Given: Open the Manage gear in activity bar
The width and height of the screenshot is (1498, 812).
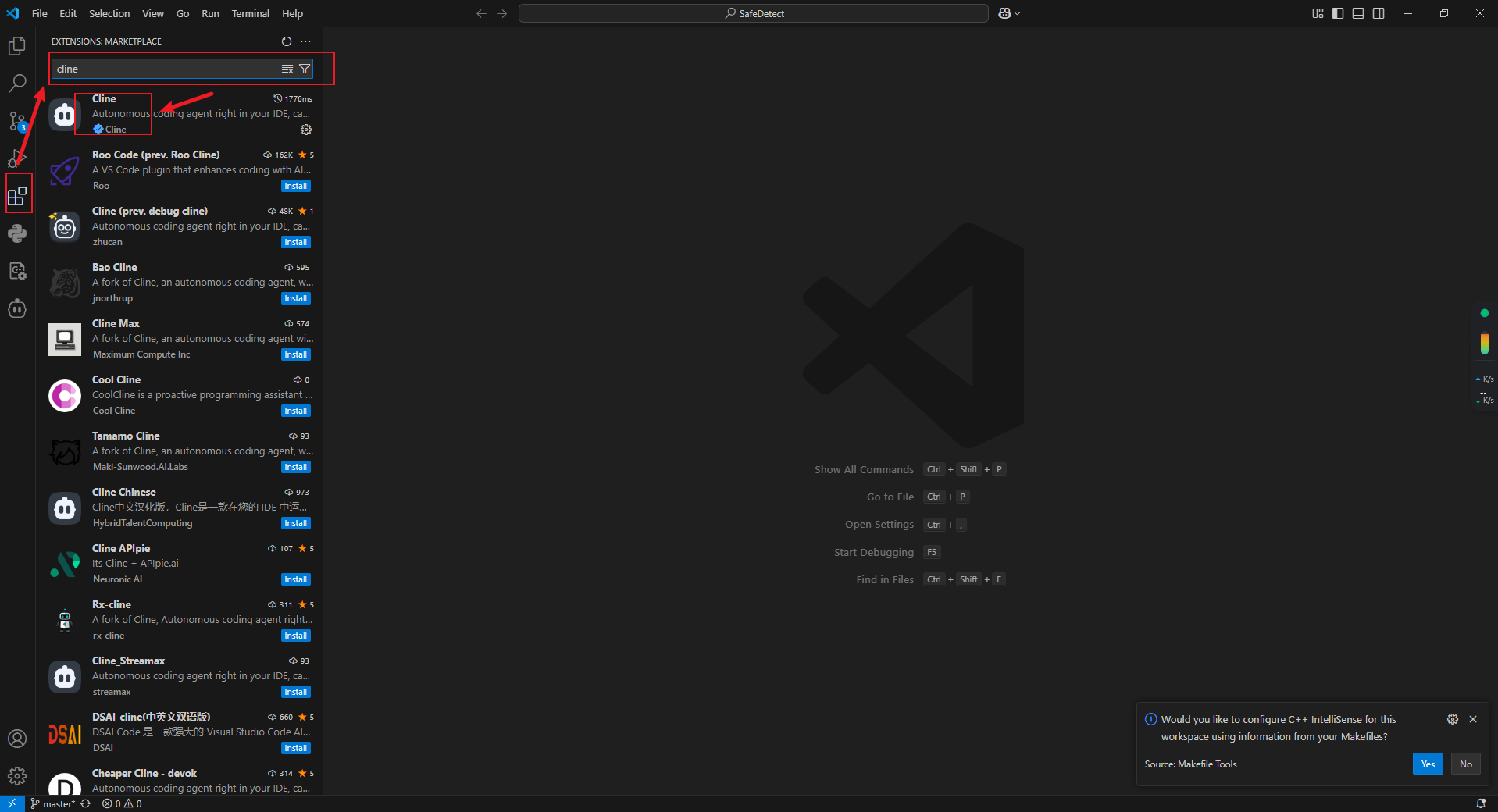Looking at the screenshot, I should pos(17,776).
